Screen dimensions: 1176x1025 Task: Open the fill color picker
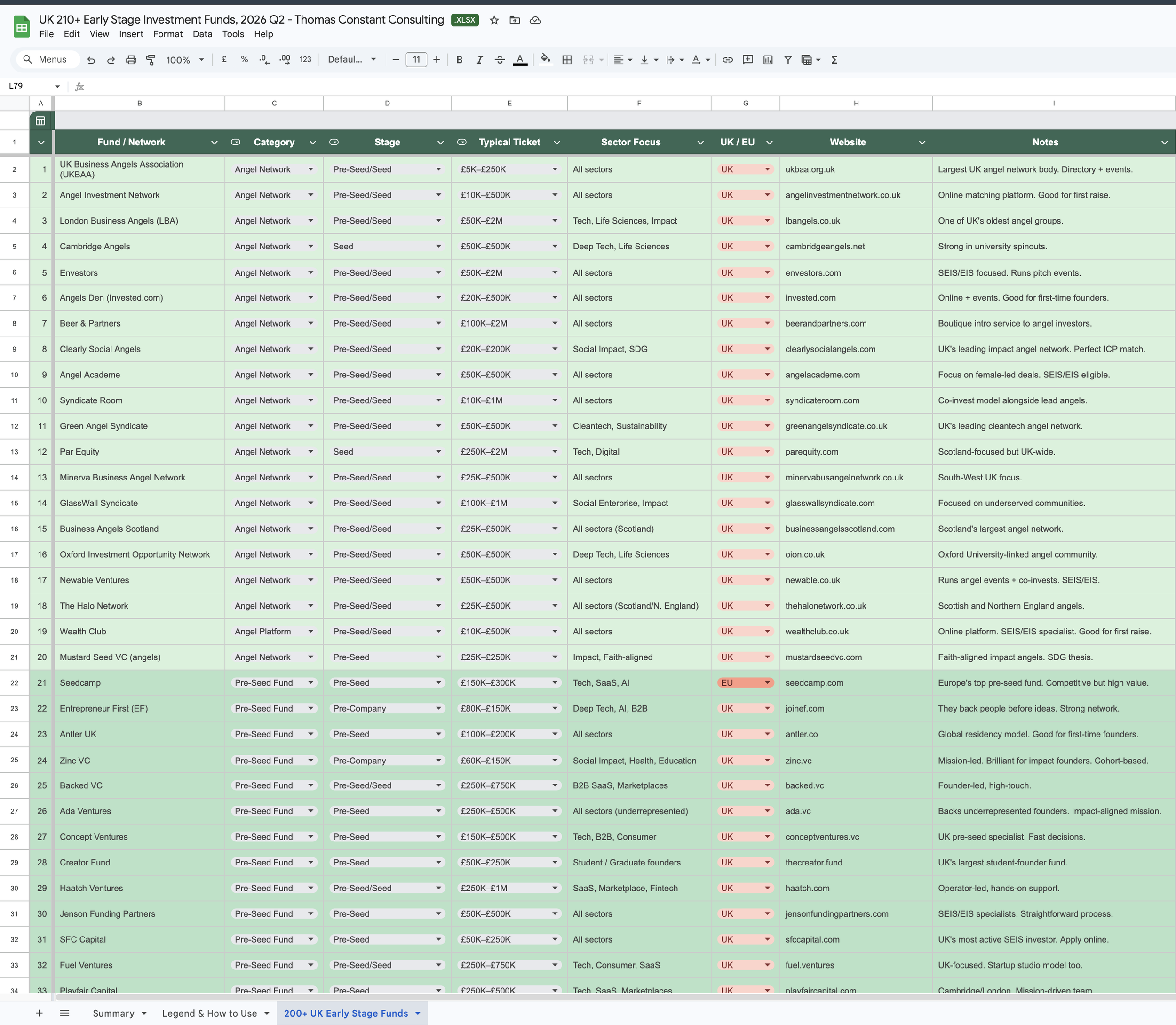(x=545, y=59)
